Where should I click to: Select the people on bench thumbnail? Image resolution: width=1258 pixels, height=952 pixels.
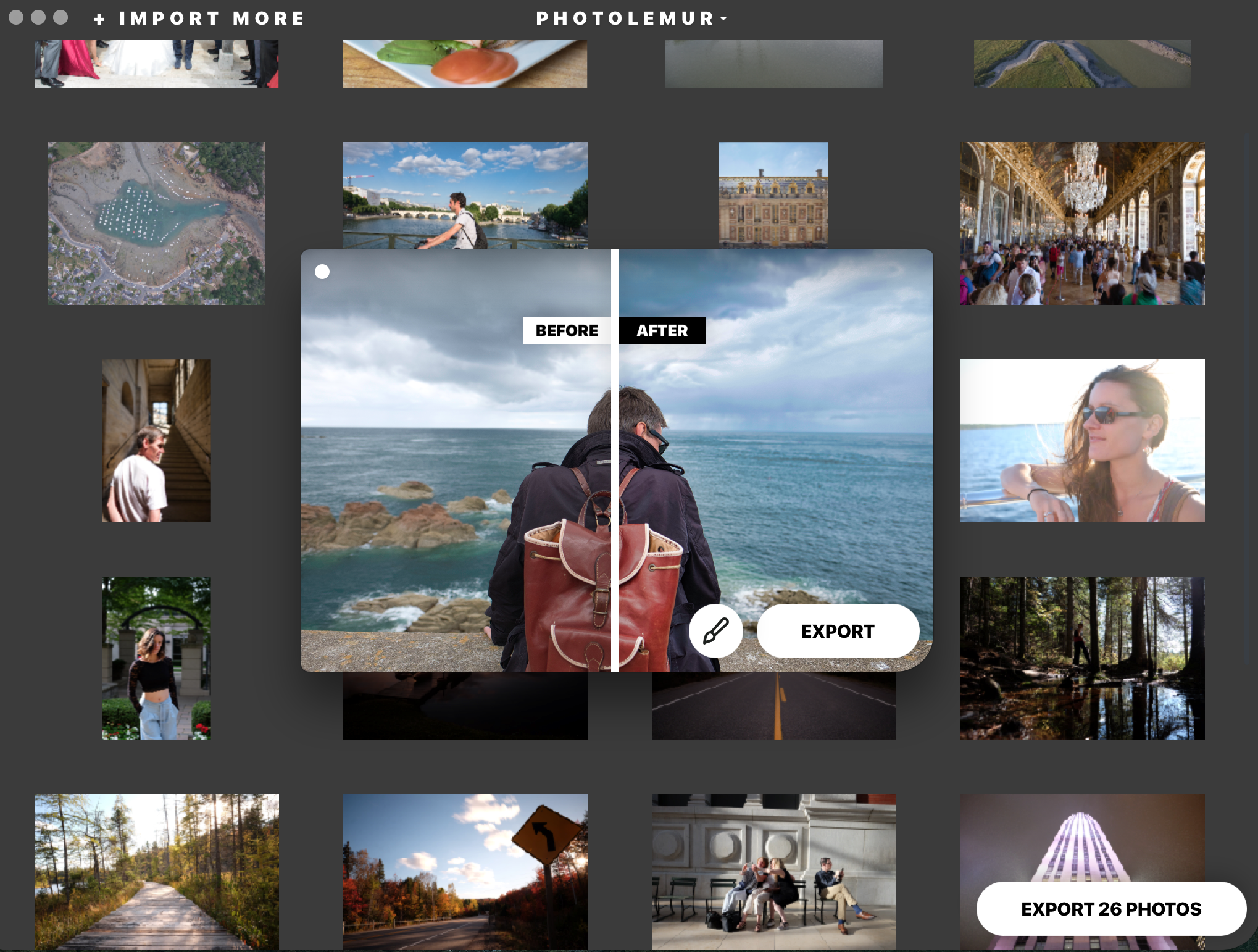click(x=774, y=872)
